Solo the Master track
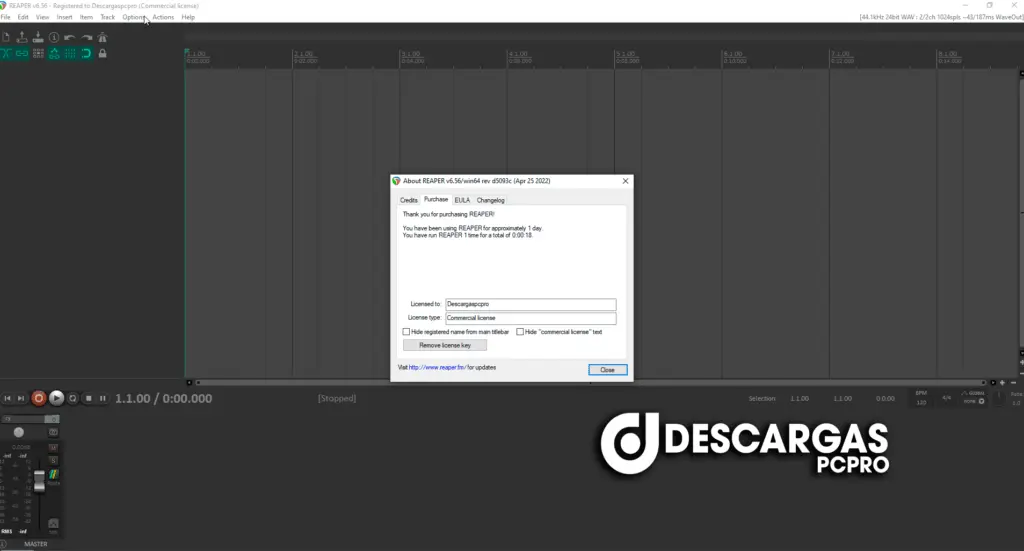 pyautogui.click(x=54, y=461)
